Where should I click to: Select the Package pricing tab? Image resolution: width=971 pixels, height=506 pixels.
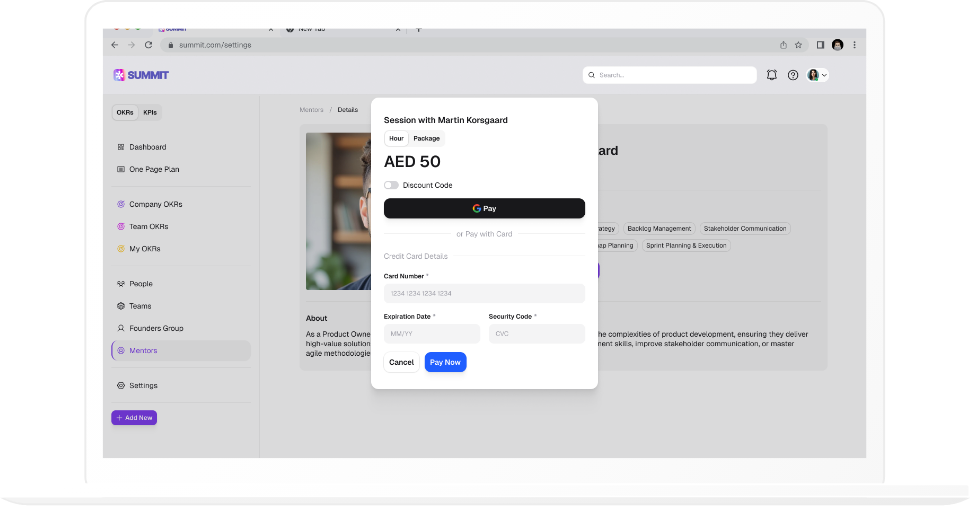(x=427, y=139)
